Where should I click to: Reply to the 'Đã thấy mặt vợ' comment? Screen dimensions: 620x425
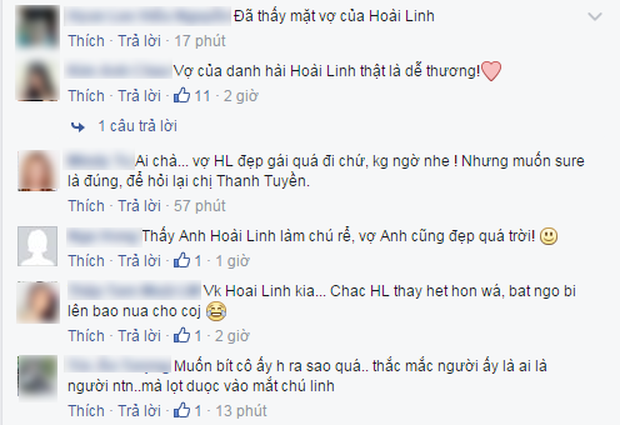click(x=140, y=41)
